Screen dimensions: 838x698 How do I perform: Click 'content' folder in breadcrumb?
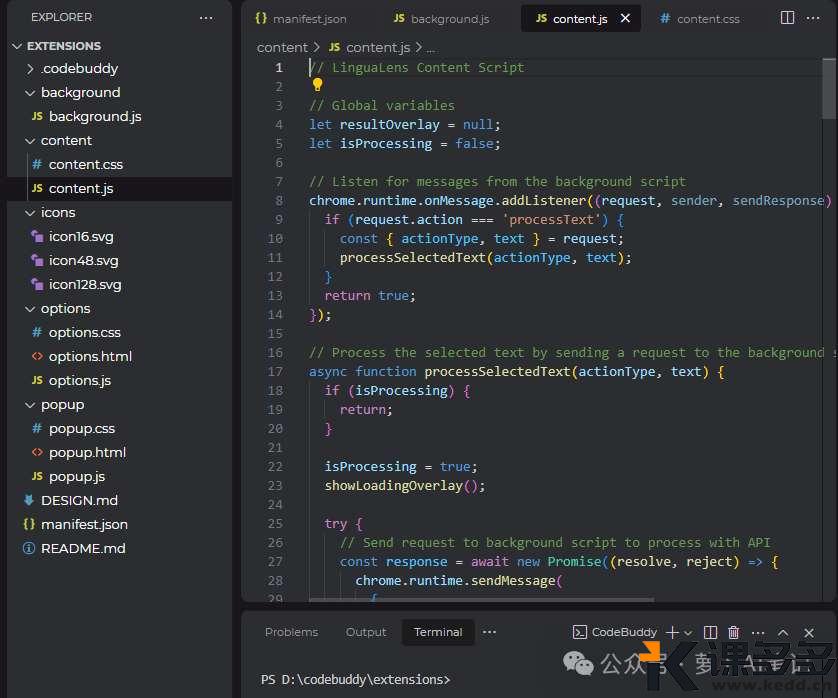click(x=282, y=48)
